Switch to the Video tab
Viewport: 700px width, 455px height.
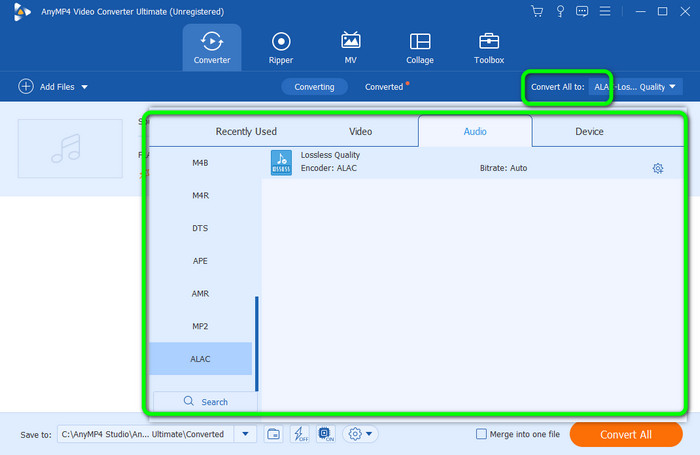pyautogui.click(x=360, y=131)
